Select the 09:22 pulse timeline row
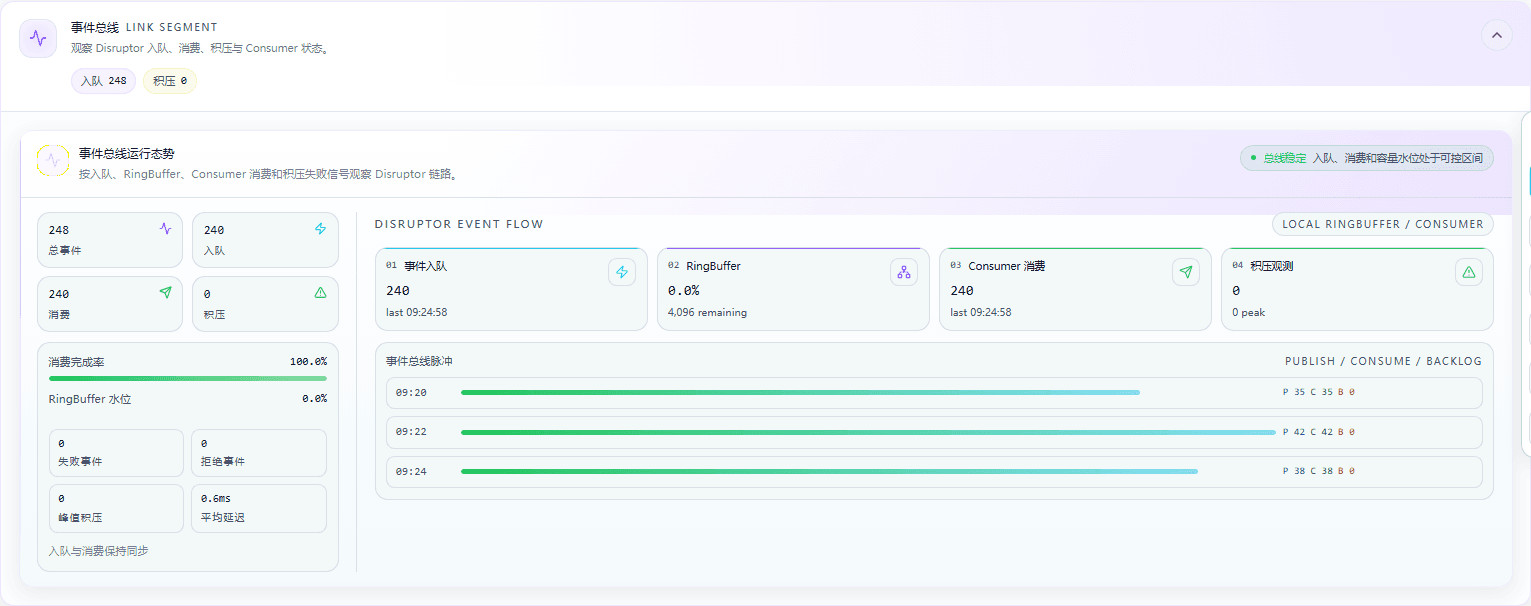 tap(934, 432)
